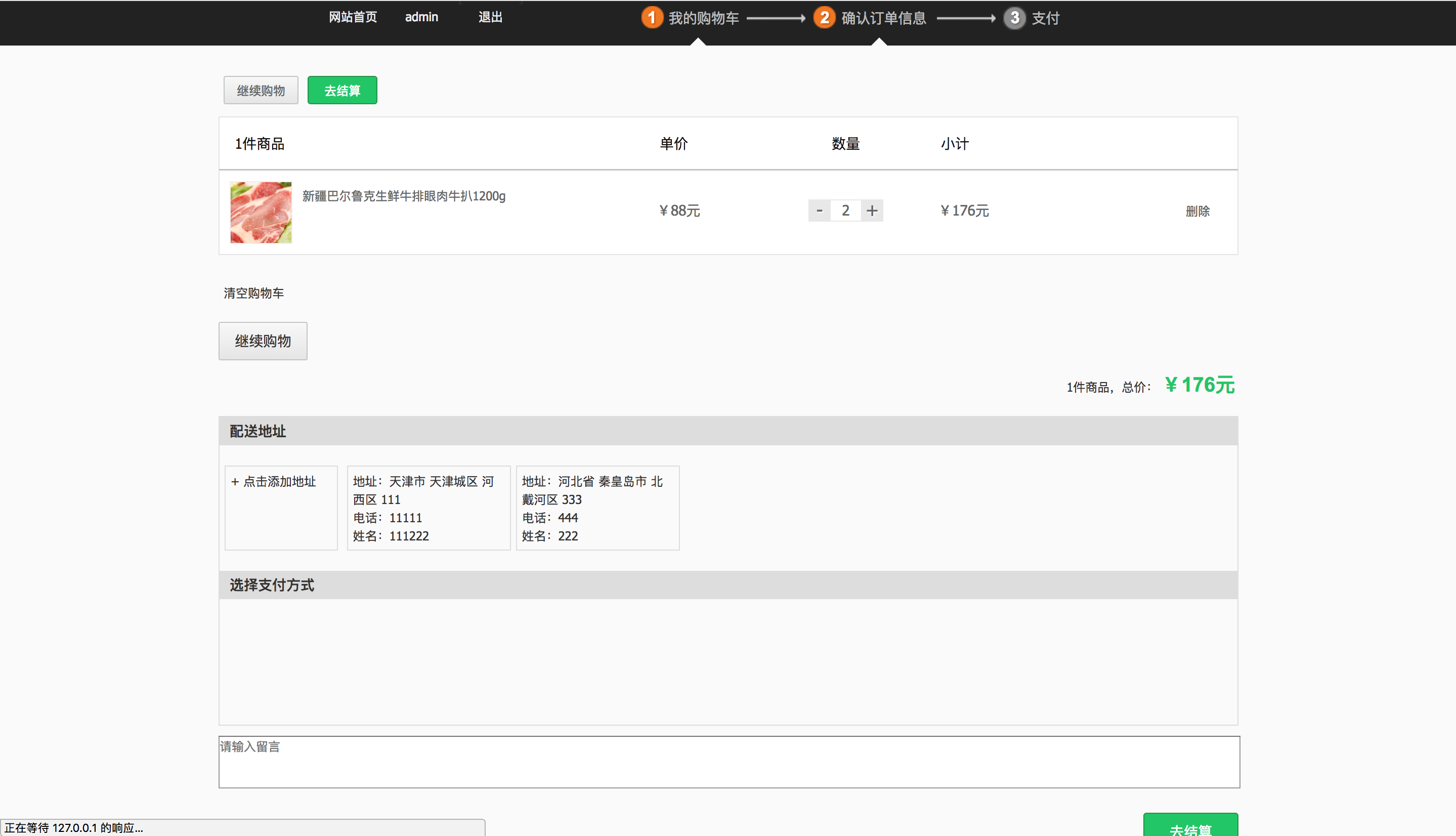Click + 点击添加地址 card

click(x=281, y=507)
